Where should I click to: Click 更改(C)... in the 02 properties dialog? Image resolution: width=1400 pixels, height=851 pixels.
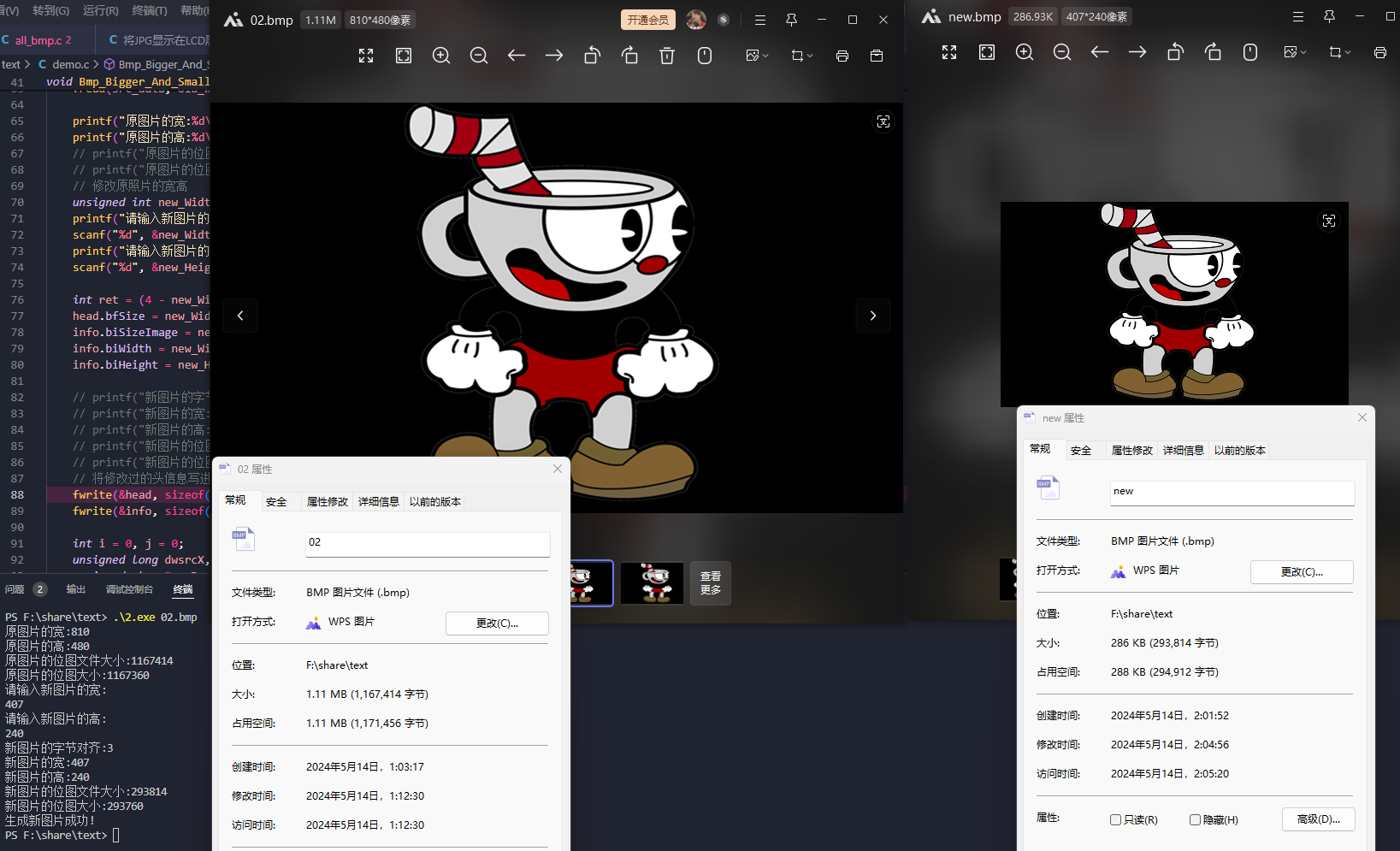pos(497,623)
